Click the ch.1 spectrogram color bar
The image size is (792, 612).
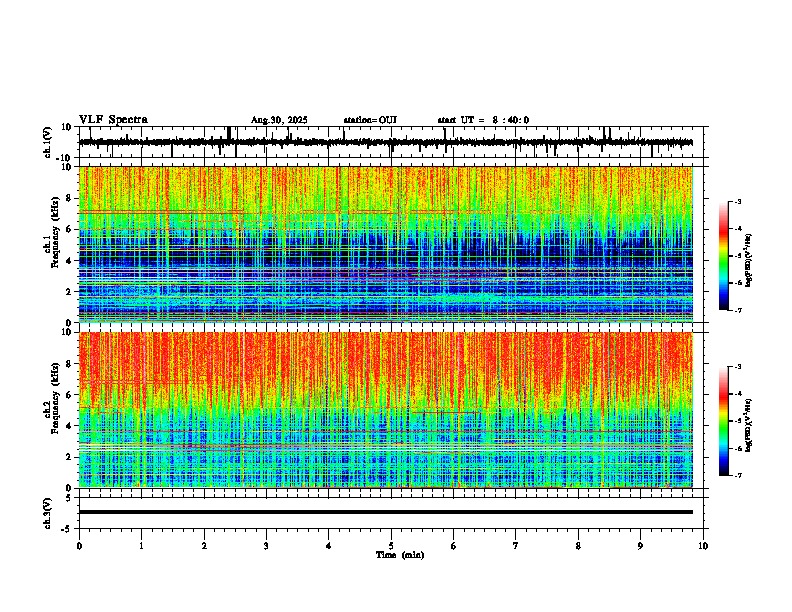click(724, 256)
